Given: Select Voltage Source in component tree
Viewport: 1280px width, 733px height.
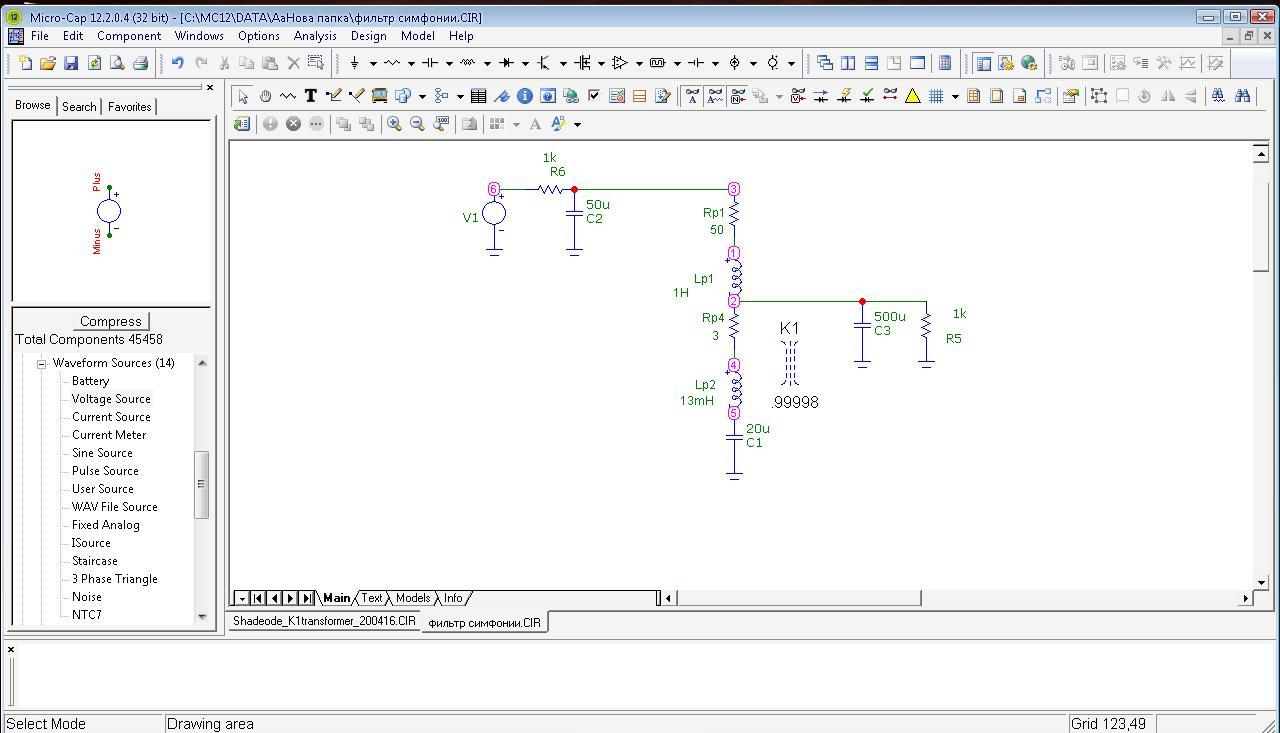Looking at the screenshot, I should click(111, 399).
